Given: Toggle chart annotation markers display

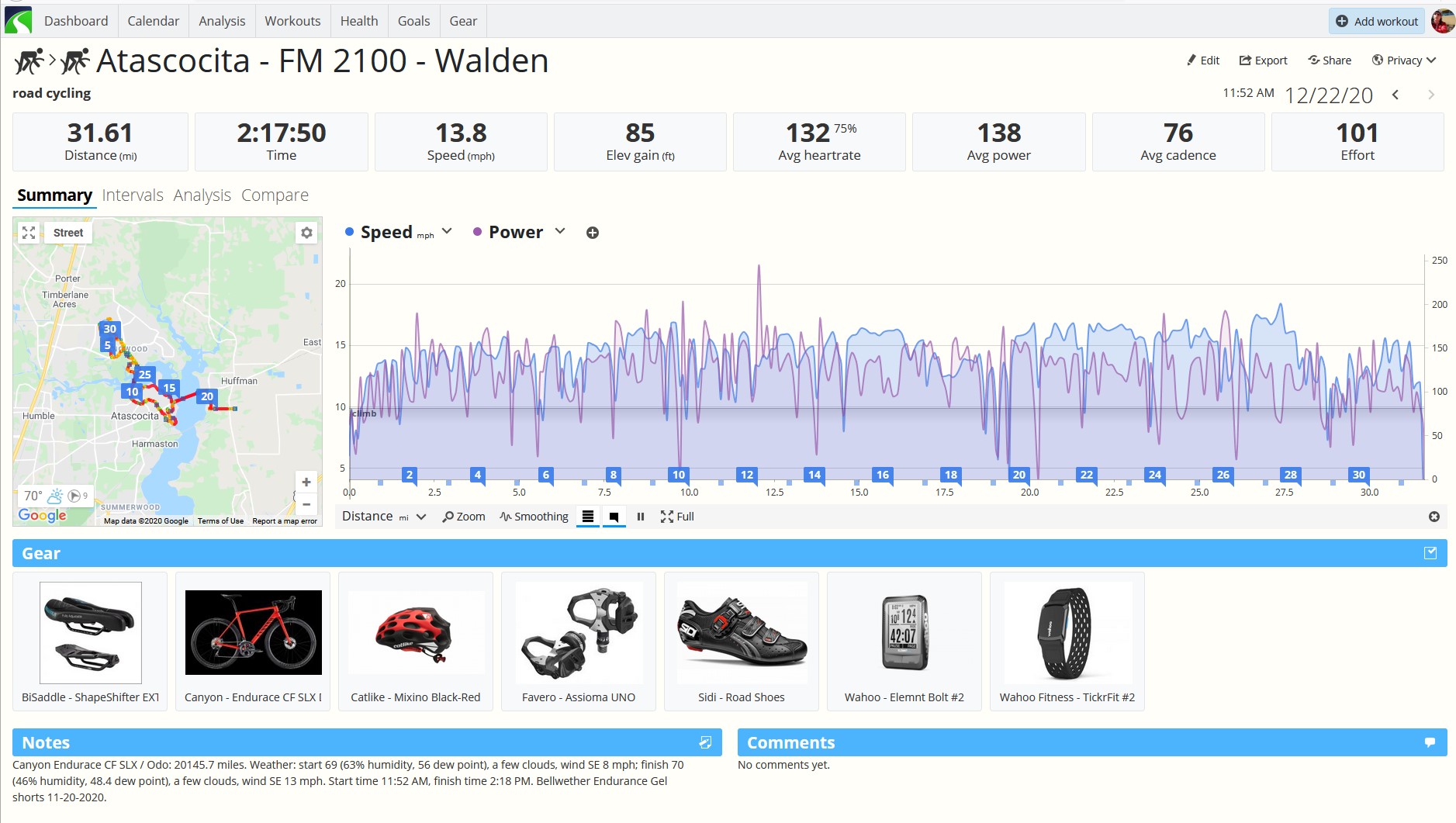Looking at the screenshot, I should (614, 517).
